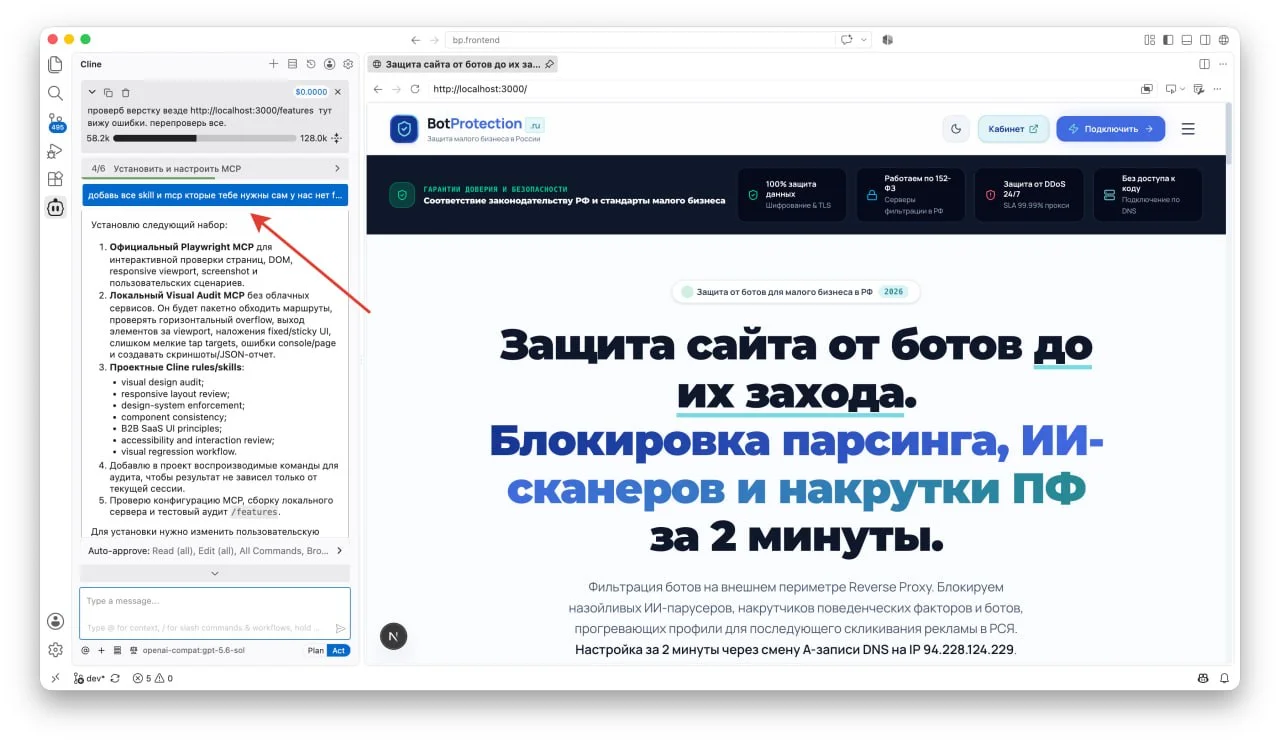Go back using title bar arrow
The width and height of the screenshot is (1280, 743).
(x=416, y=40)
